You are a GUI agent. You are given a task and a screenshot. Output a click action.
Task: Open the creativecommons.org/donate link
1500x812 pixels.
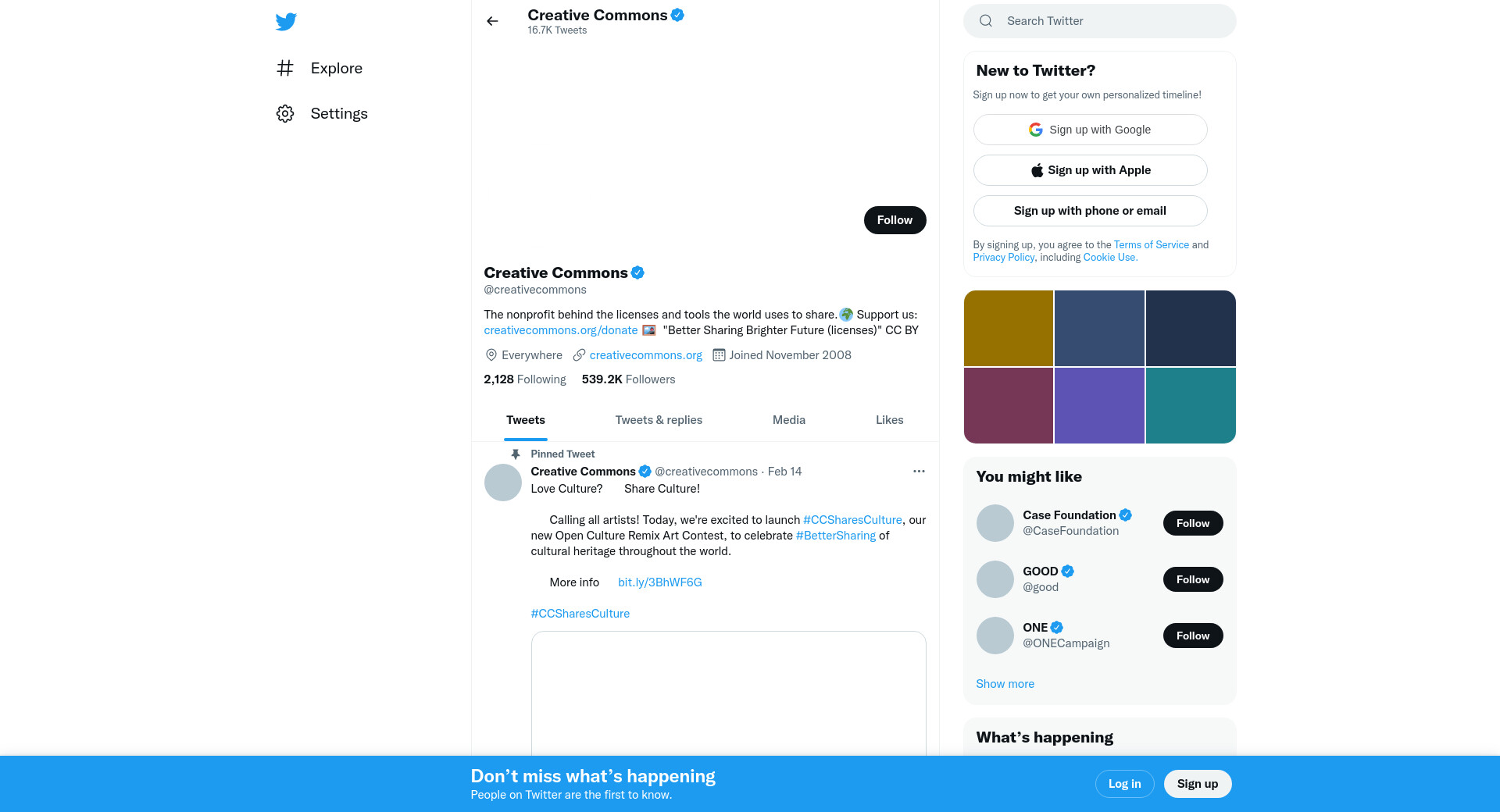(560, 330)
